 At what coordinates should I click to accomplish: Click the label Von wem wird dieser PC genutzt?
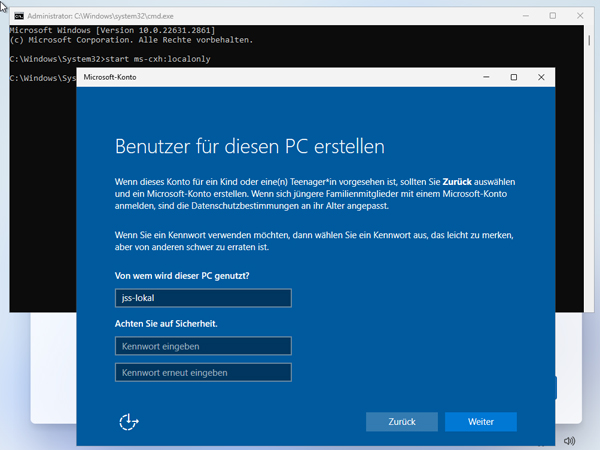coord(182,276)
